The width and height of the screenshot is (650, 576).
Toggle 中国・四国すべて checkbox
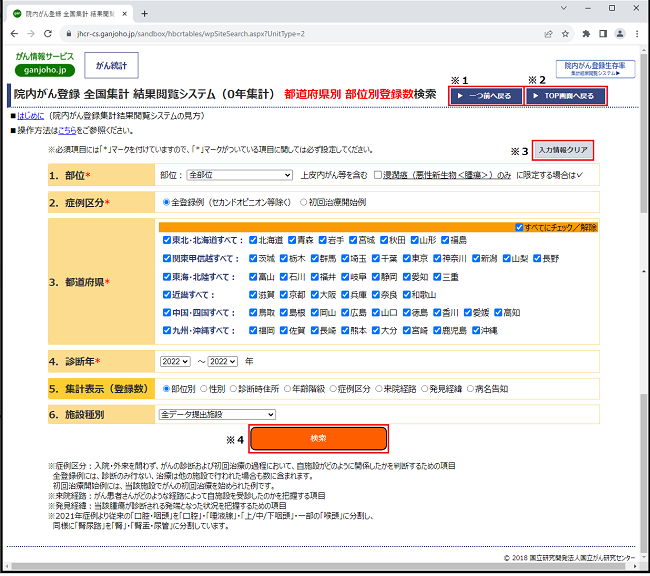tap(167, 313)
